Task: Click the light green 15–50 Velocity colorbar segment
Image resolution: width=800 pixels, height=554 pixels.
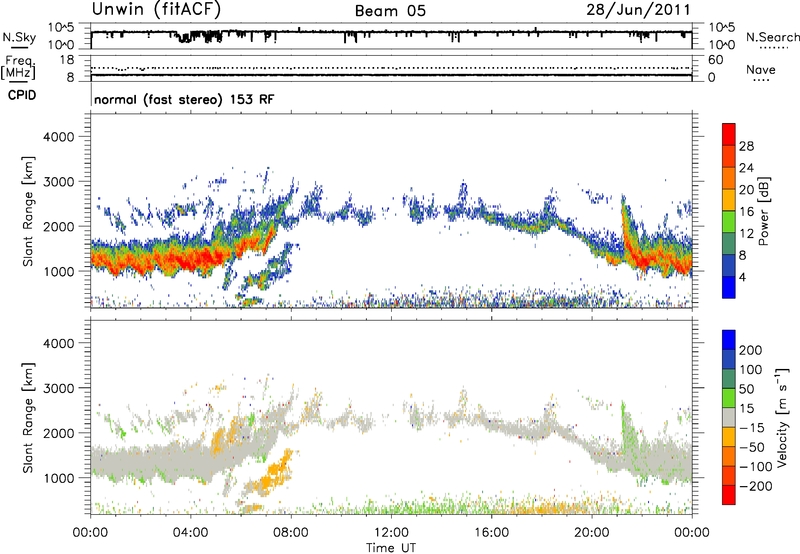Action: point(729,398)
